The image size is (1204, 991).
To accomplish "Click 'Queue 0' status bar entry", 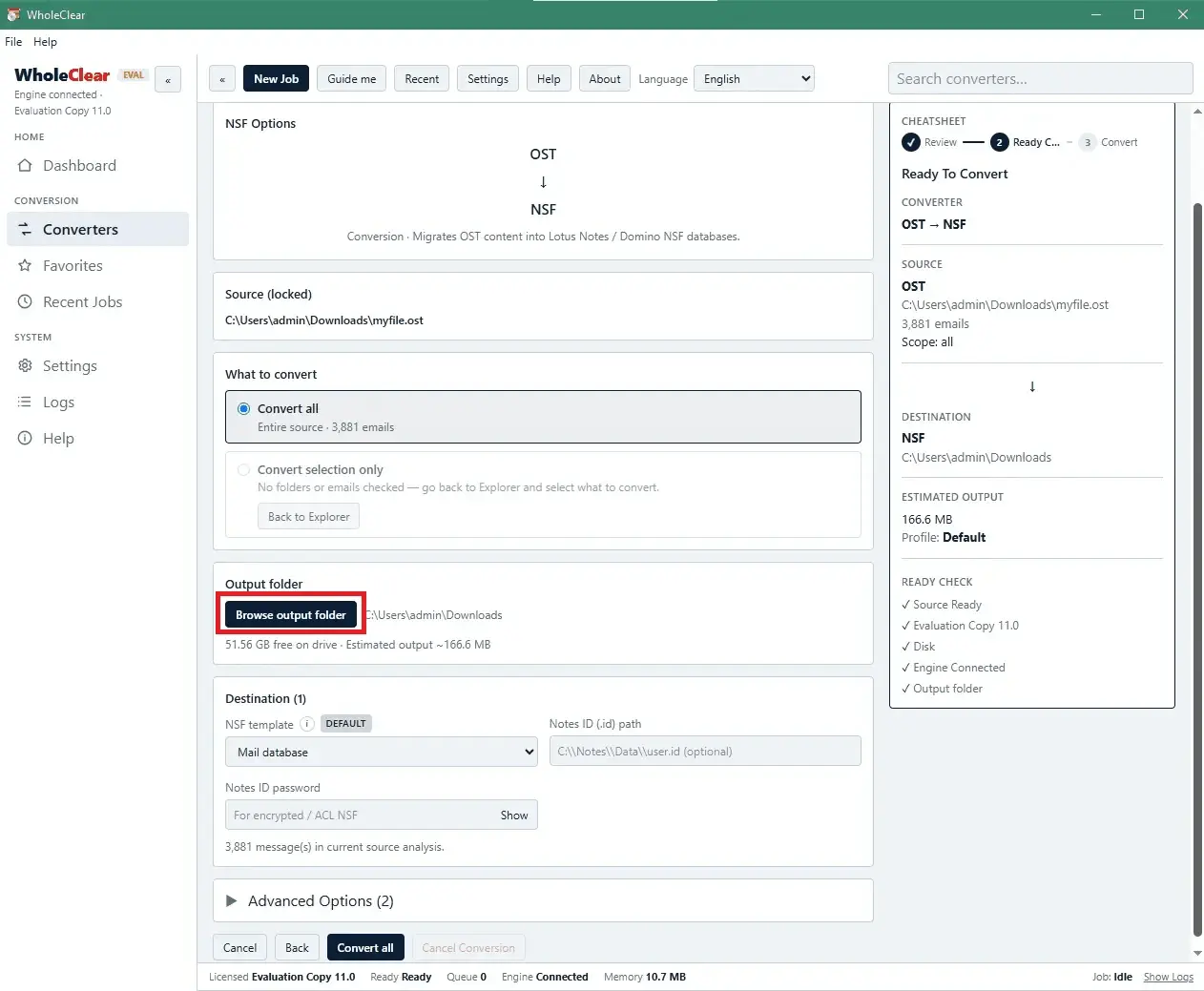I will tap(467, 977).
